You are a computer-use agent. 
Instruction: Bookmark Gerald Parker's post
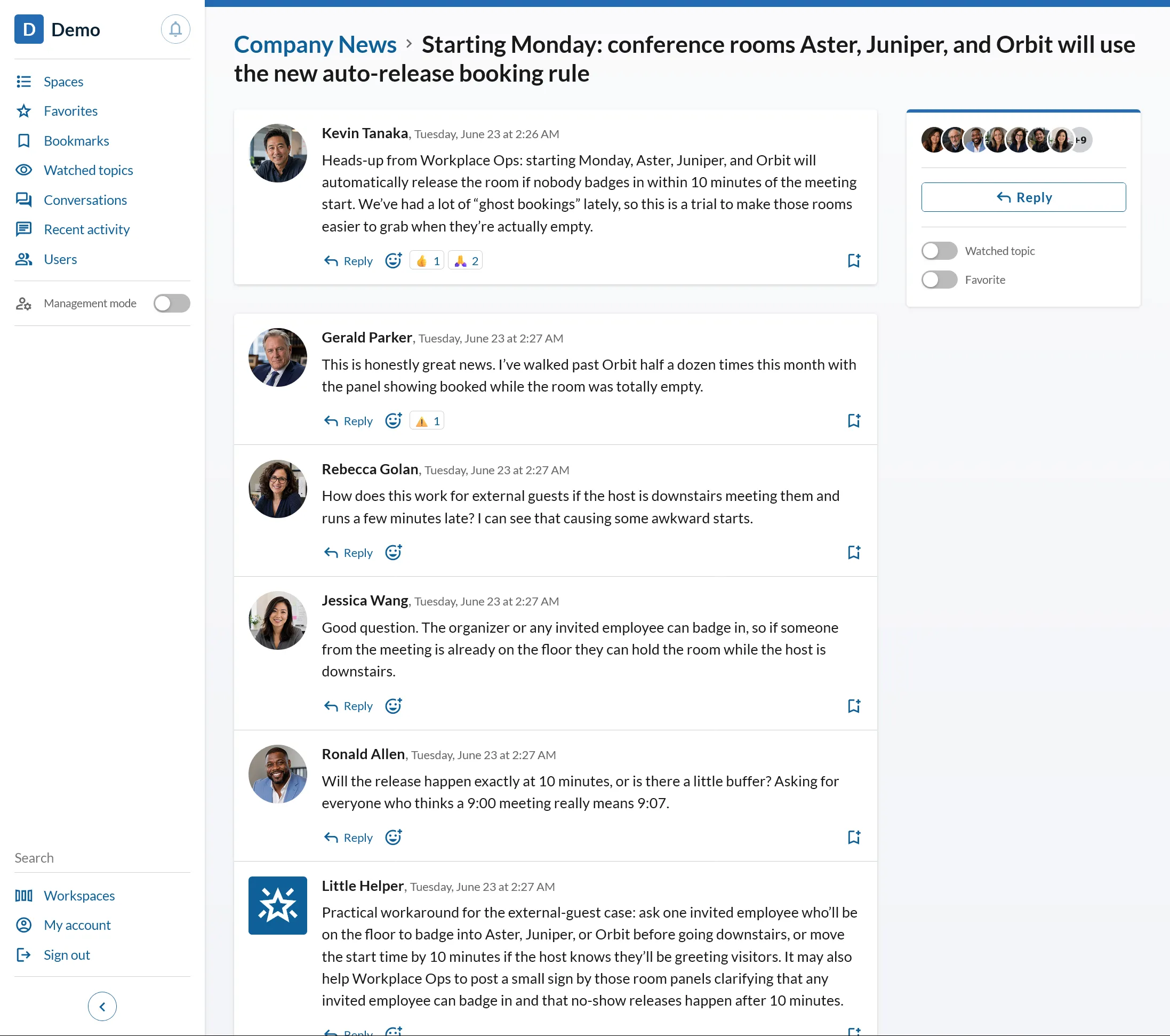[853, 421]
